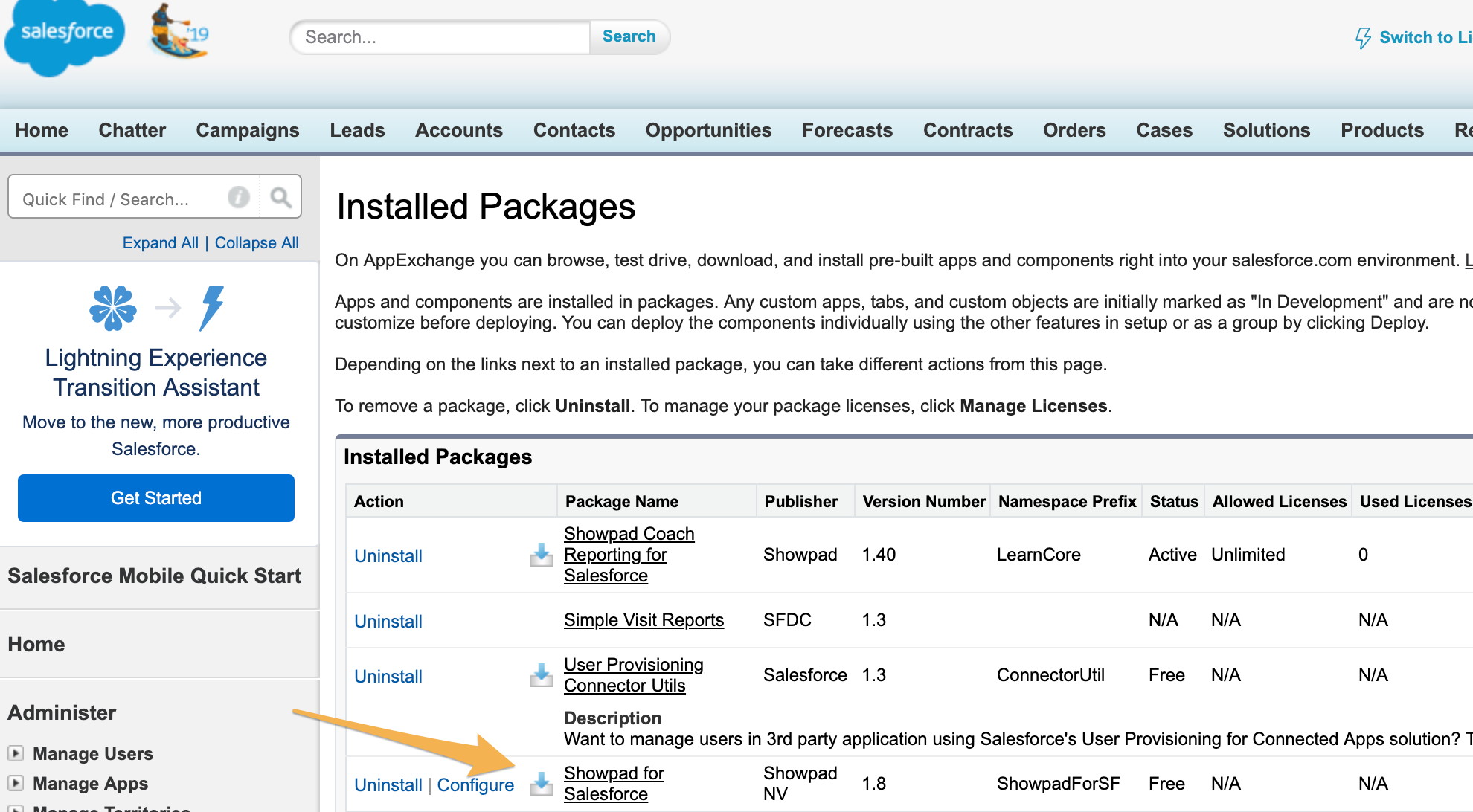Focus the Quick Find search field
Screen dimensions: 1473x812
pyautogui.click(x=119, y=199)
